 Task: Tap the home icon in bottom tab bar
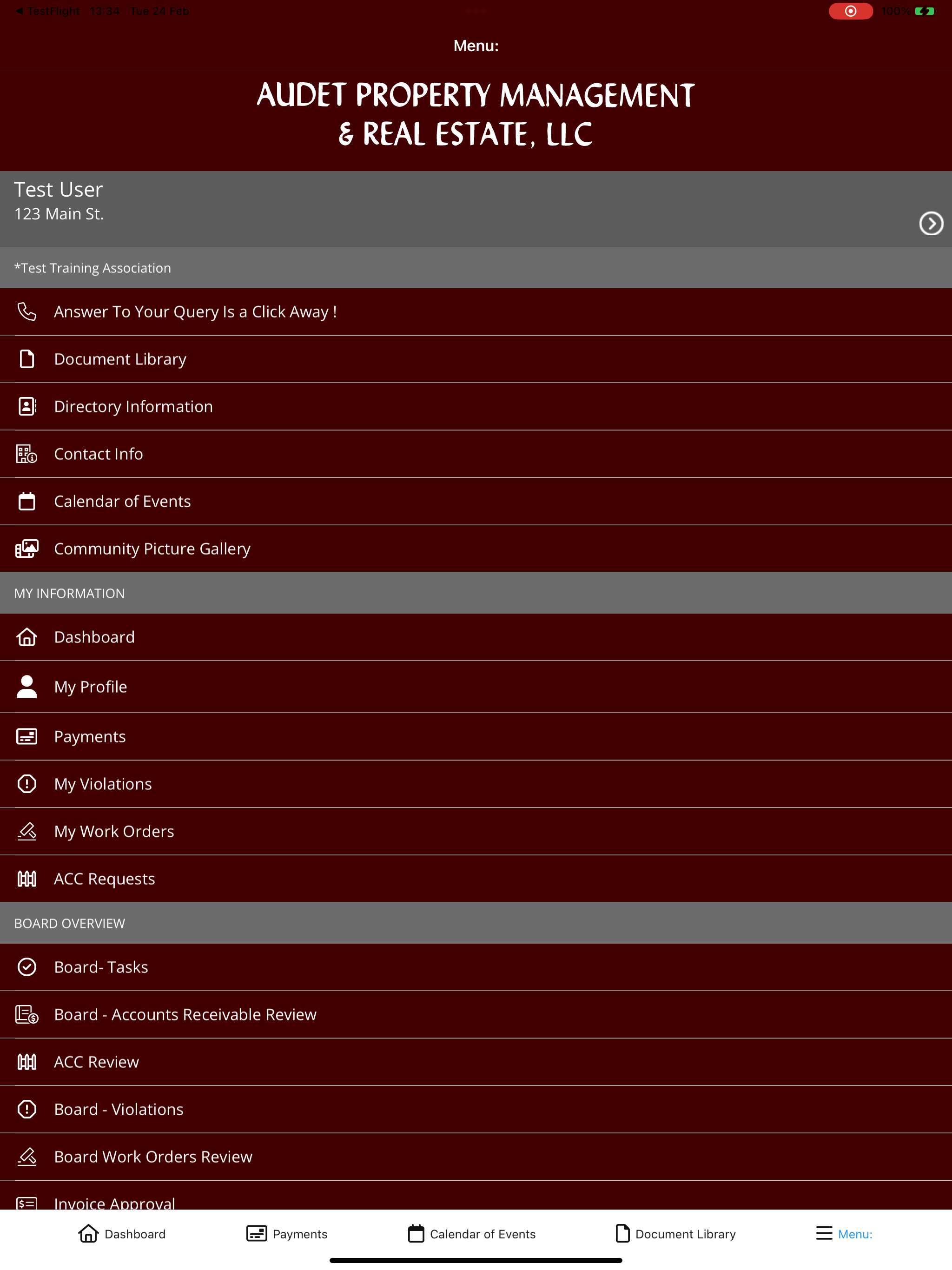[88, 1233]
